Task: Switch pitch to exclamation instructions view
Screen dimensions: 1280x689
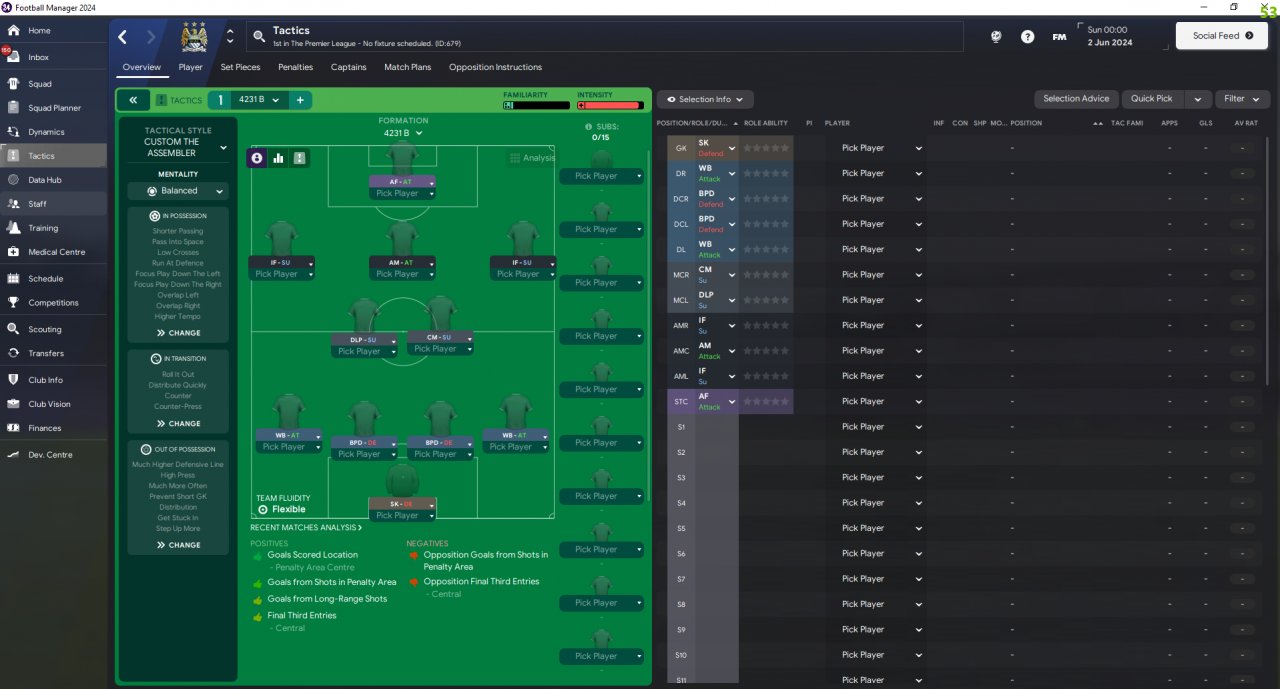Action: coord(300,158)
